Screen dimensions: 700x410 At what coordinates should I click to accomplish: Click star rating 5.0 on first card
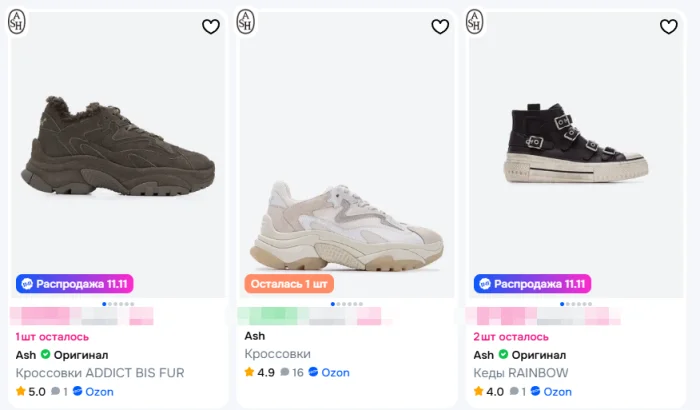pyautogui.click(x=30, y=392)
